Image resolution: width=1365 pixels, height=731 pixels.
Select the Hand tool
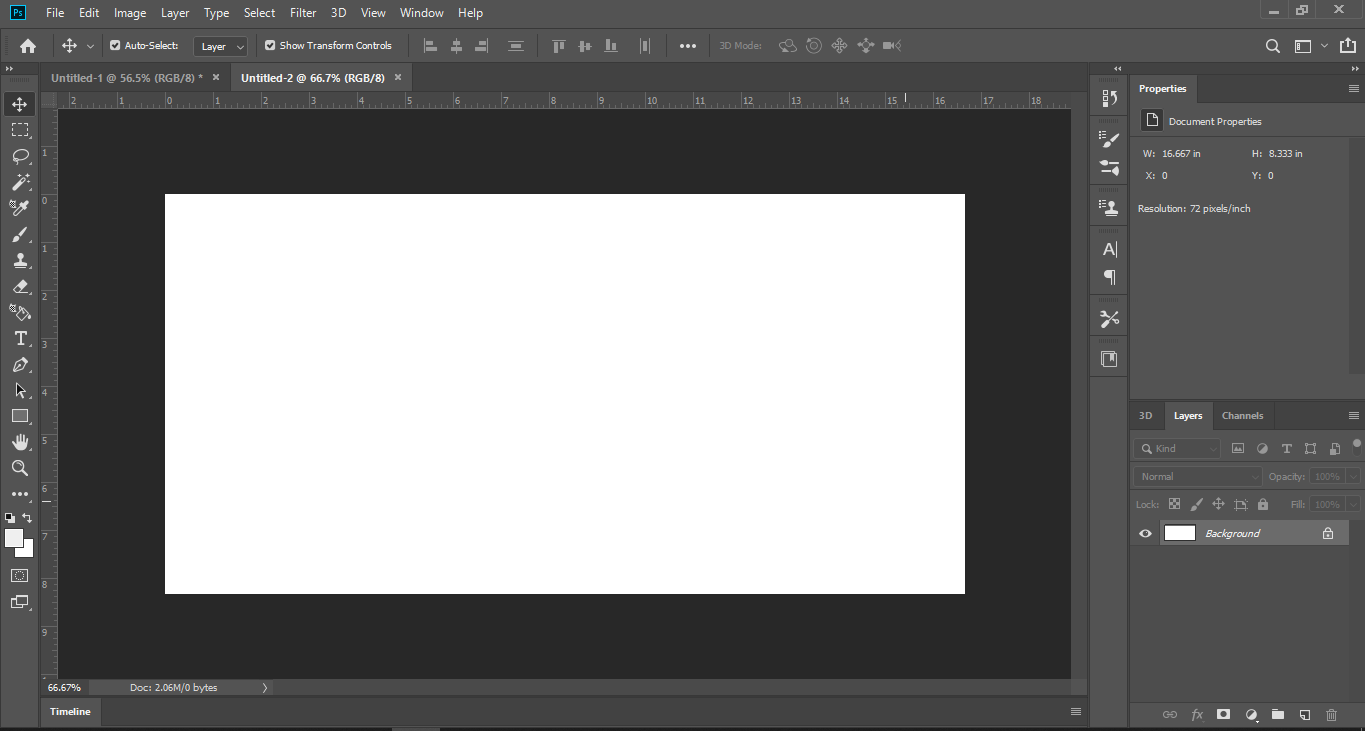point(20,442)
